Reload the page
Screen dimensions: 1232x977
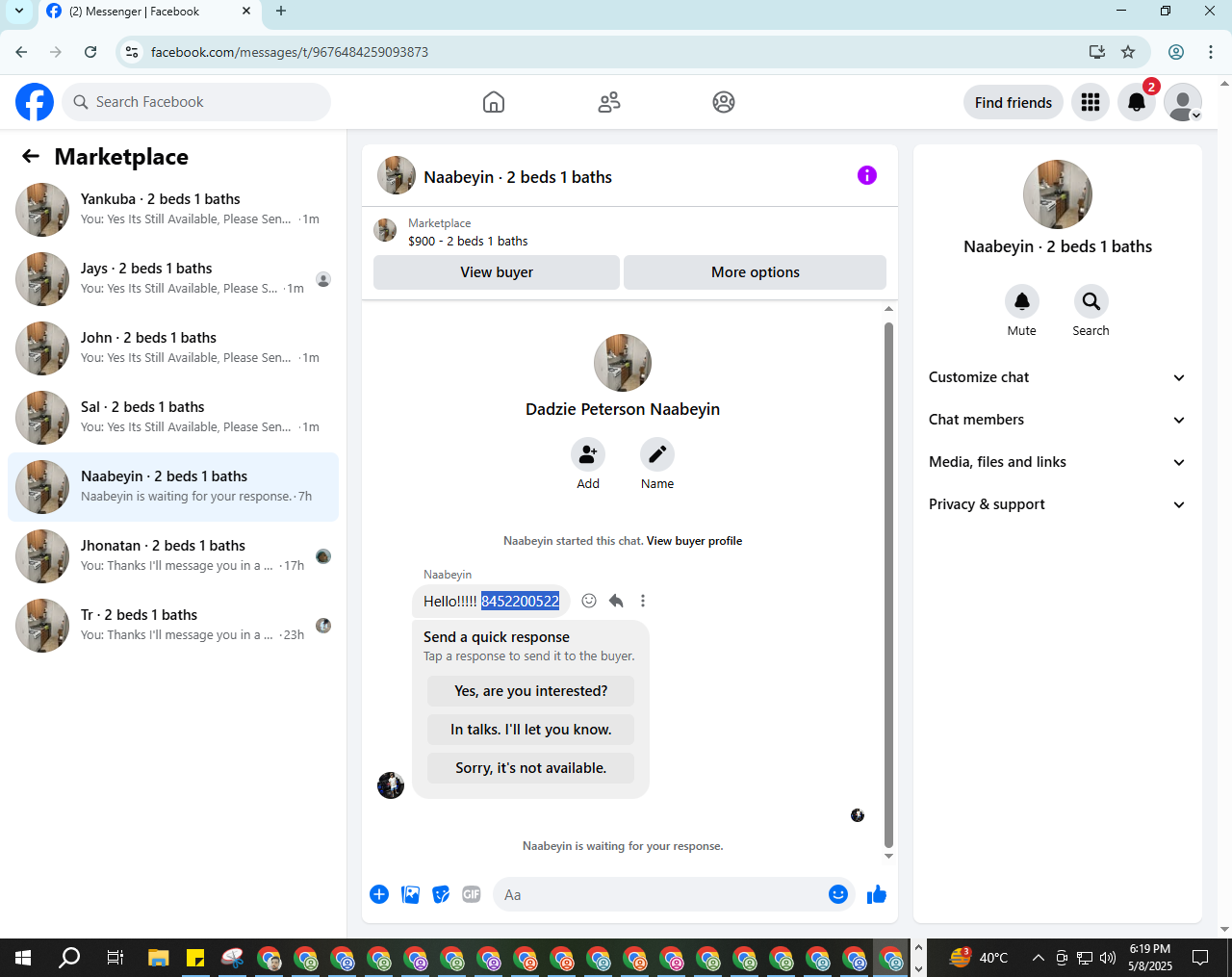(x=90, y=52)
